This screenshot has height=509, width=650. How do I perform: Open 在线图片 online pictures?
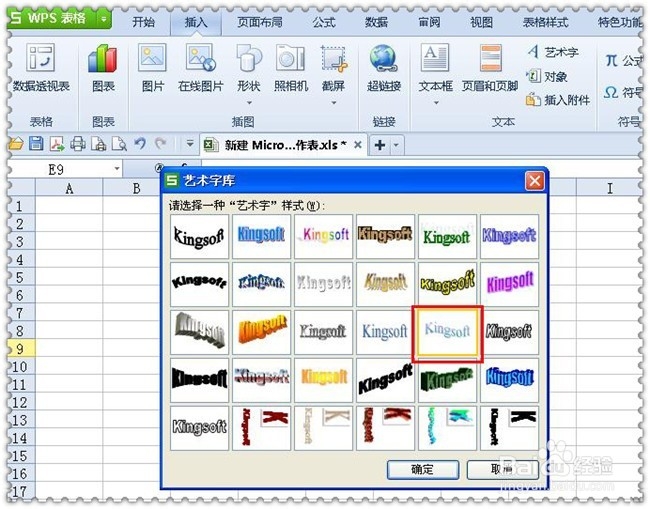[201, 58]
